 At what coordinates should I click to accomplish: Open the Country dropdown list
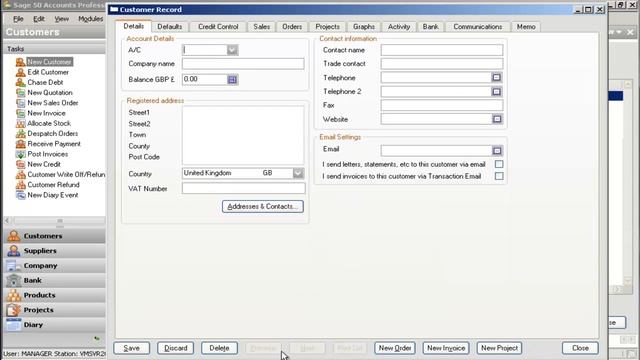pos(298,173)
